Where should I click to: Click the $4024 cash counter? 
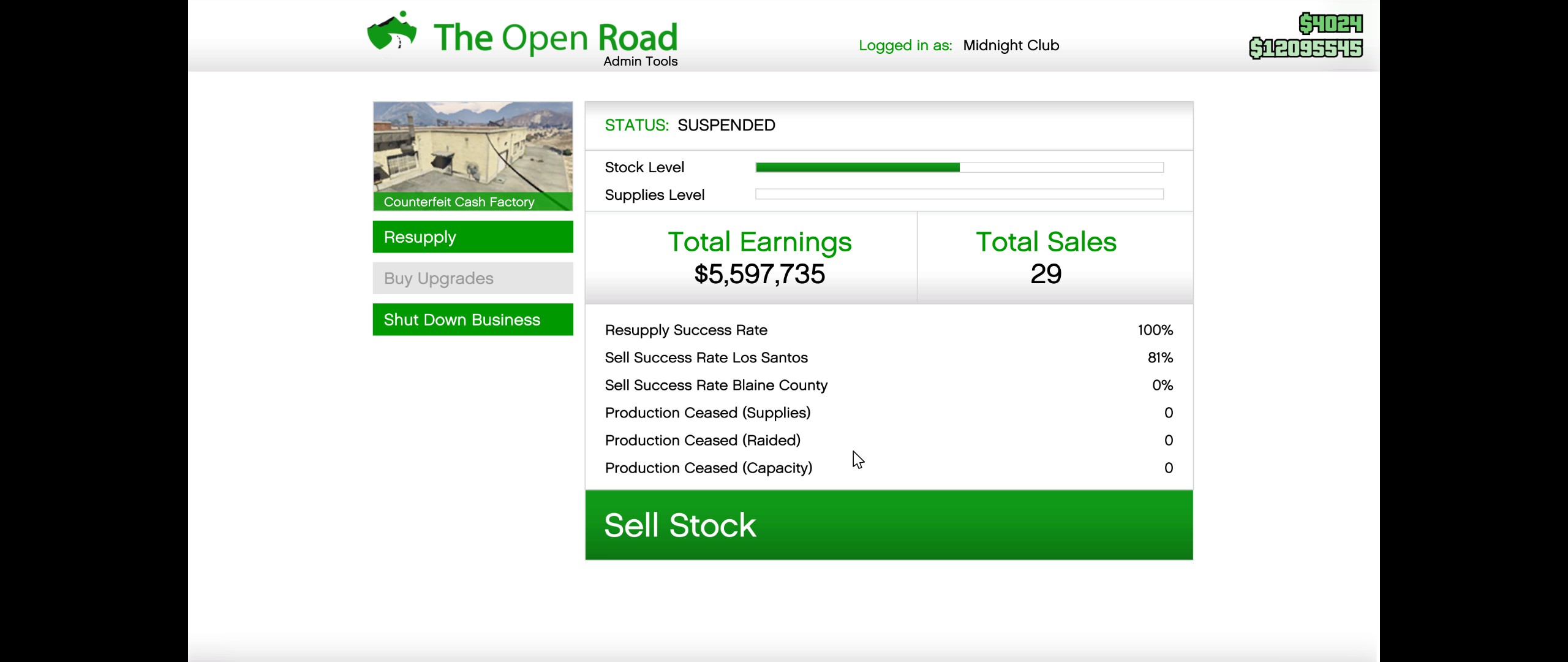(x=1330, y=23)
